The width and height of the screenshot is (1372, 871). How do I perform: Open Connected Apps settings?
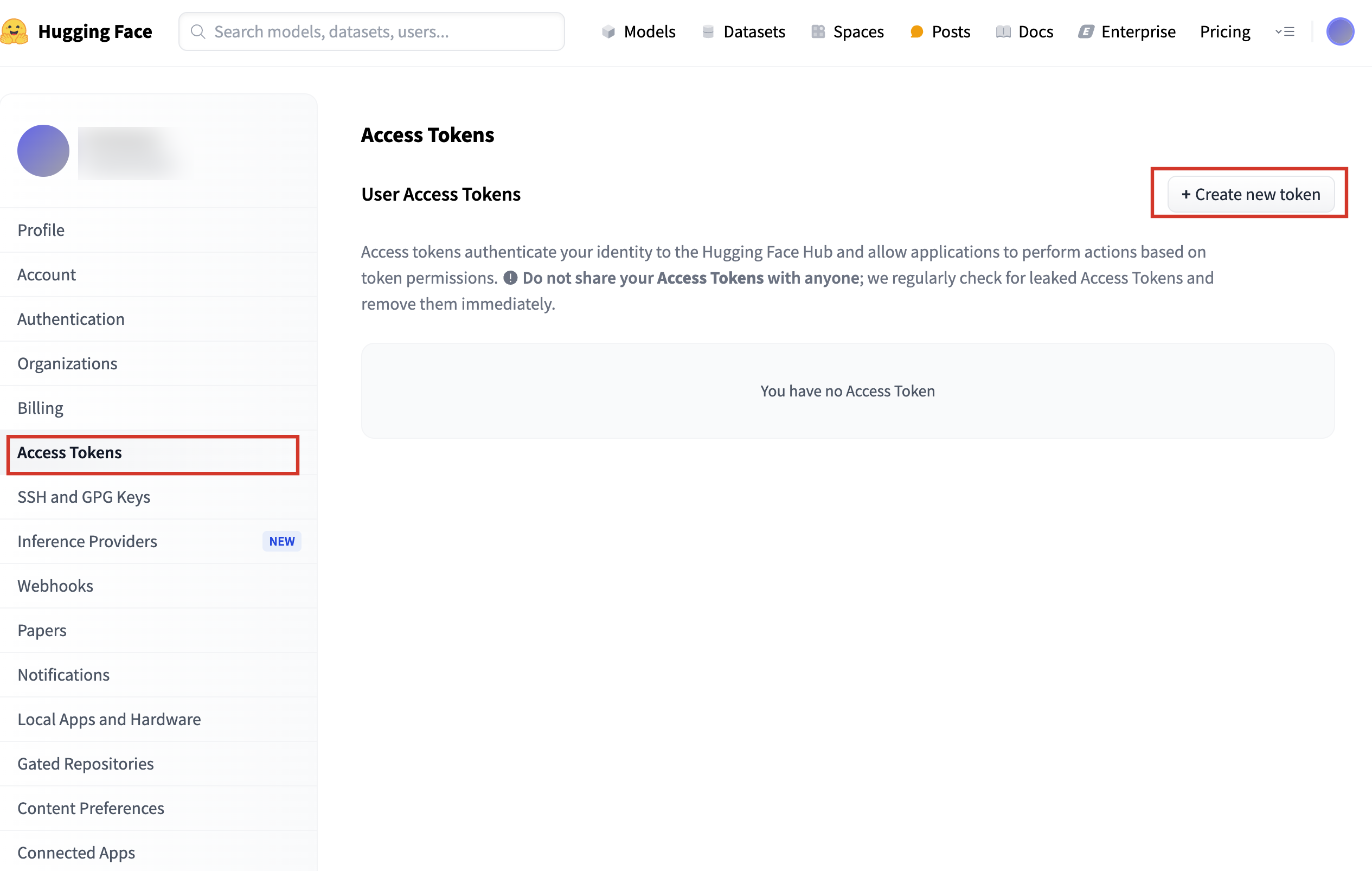pos(158,851)
